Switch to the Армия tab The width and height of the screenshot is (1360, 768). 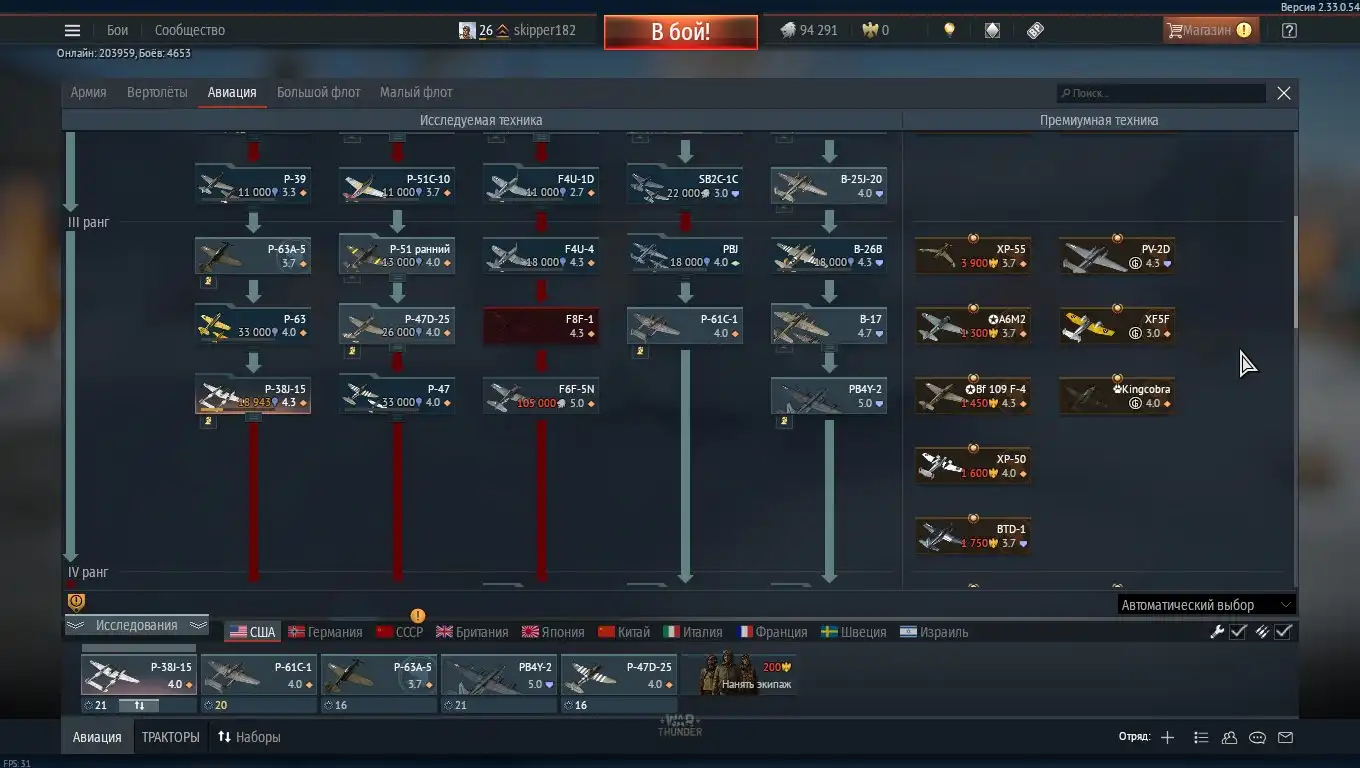[88, 92]
